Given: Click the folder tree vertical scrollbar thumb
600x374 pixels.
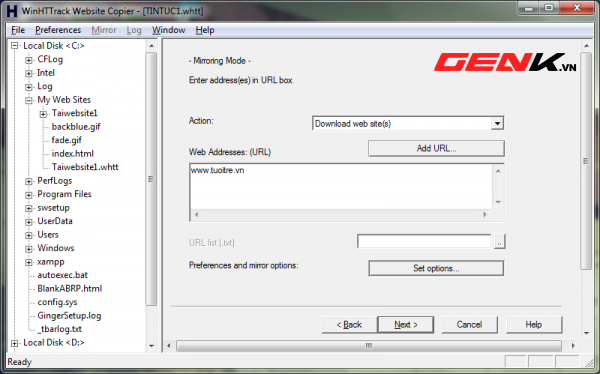Looking at the screenshot, I should tap(152, 179).
